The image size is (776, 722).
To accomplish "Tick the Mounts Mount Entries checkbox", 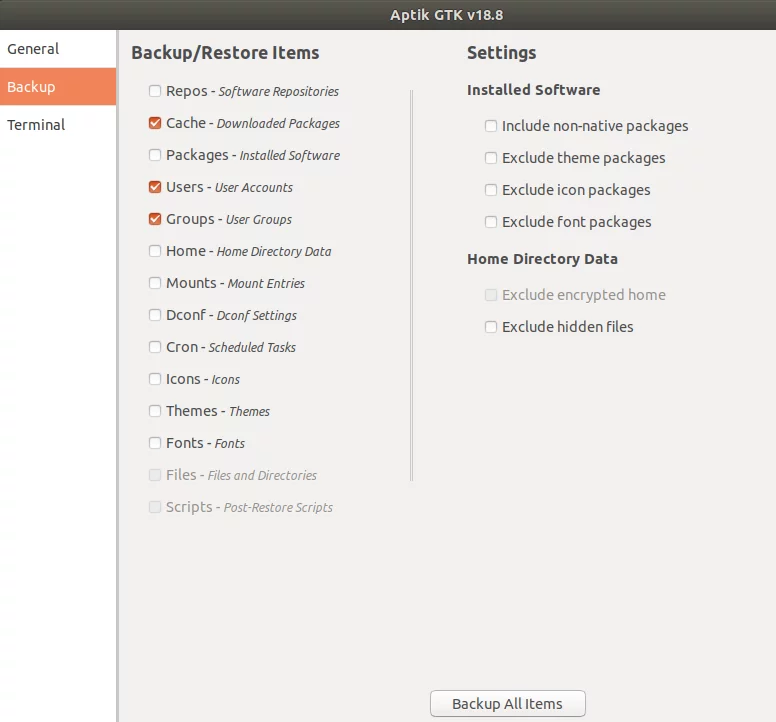I will click(155, 283).
